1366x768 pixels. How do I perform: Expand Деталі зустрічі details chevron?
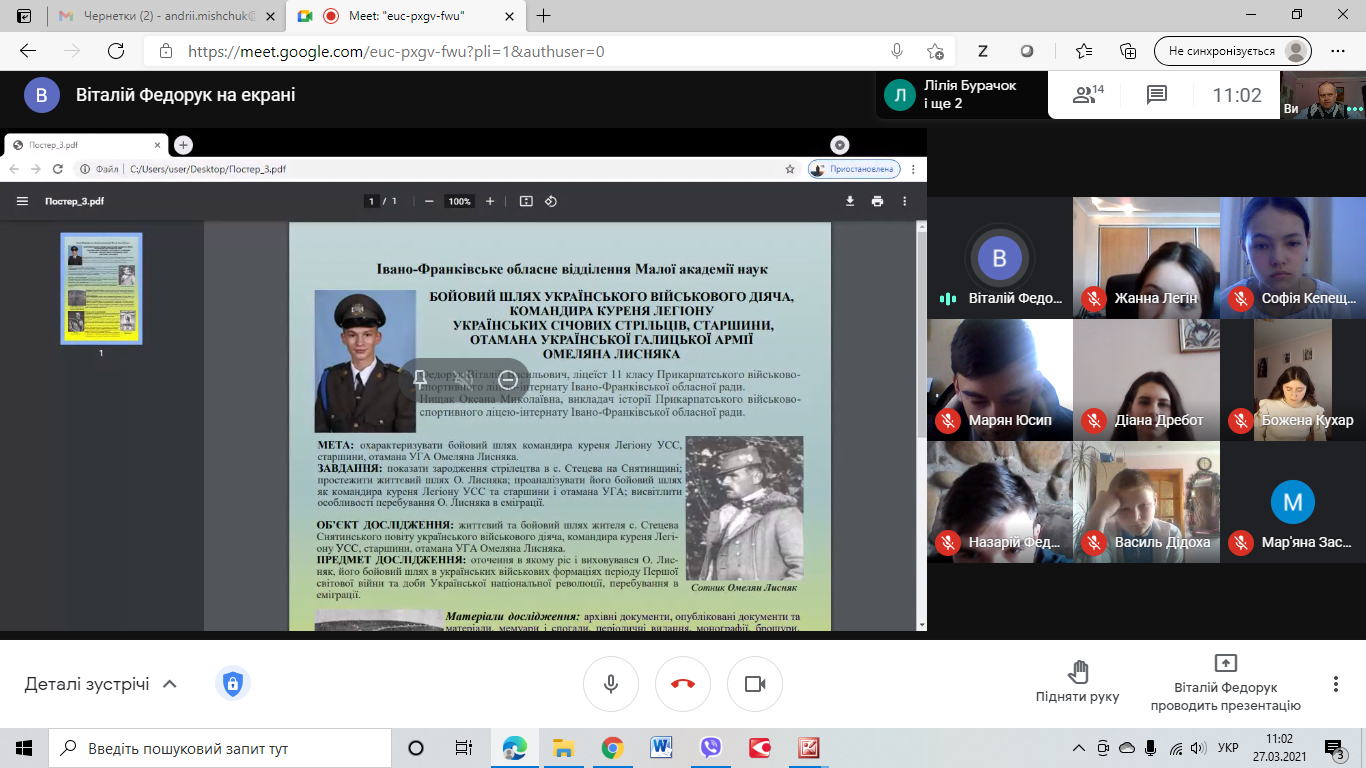(170, 685)
